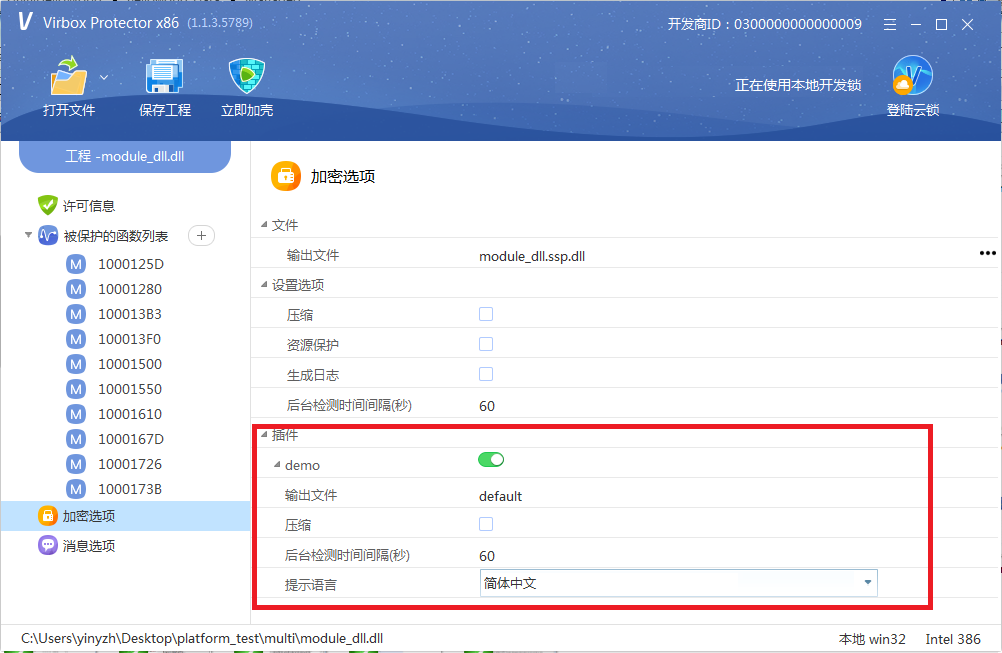Enable Compression checkbox under demo plugin
Image resolution: width=1002 pixels, height=653 pixels.
[x=486, y=524]
